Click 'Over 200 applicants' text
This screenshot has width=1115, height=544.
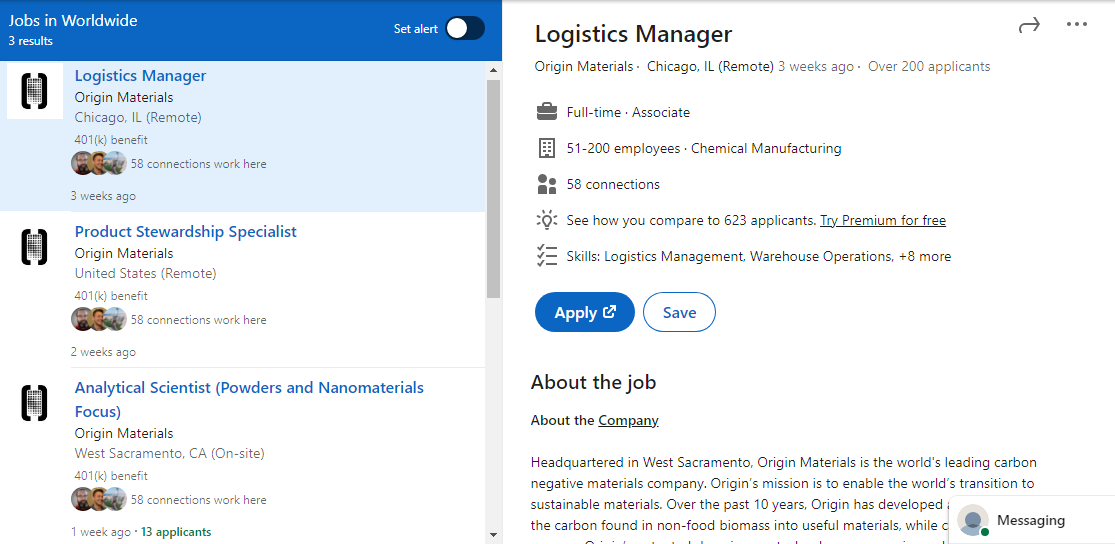(x=929, y=66)
